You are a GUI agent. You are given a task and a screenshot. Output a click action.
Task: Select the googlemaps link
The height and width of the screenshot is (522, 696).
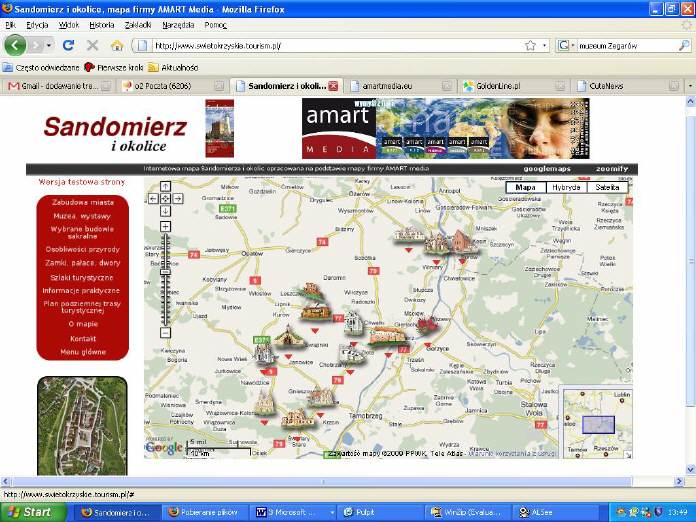547,169
